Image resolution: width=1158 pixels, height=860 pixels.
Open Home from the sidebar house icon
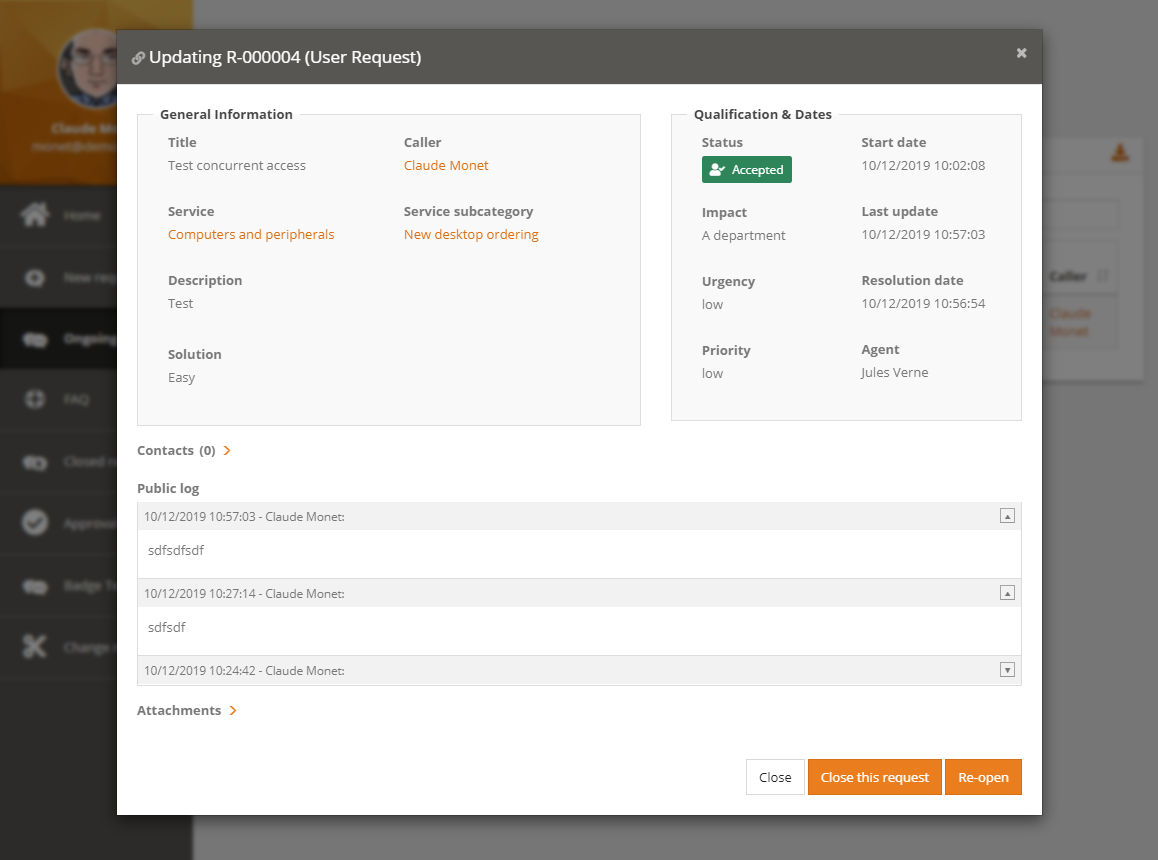36,215
